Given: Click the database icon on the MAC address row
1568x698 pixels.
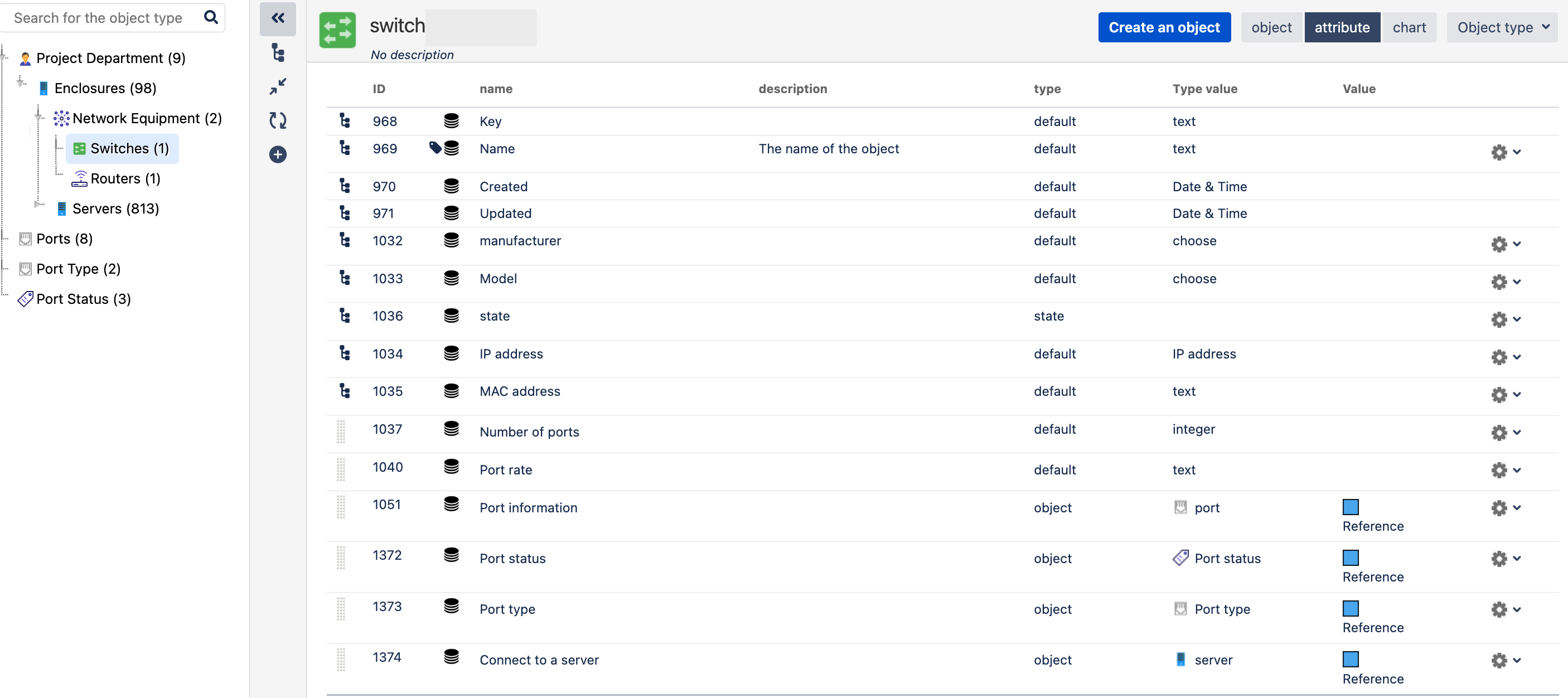Looking at the screenshot, I should (x=451, y=391).
